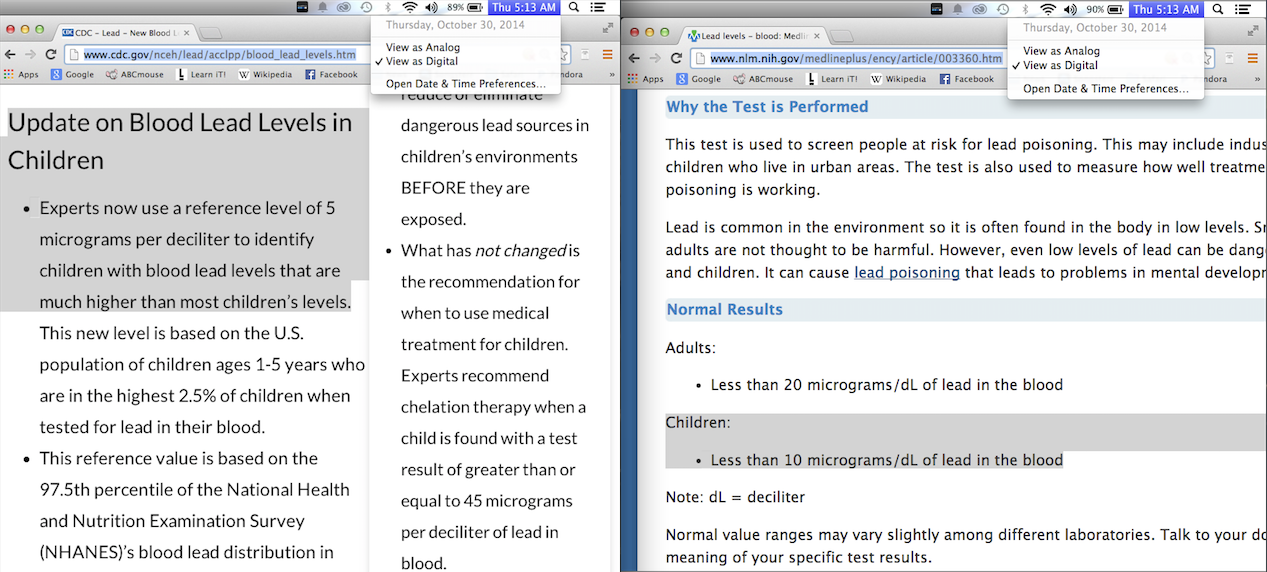Image resolution: width=1267 pixels, height=572 pixels.
Task: Open Apps shortcut in the MedlinePlus window
Action: (647, 78)
